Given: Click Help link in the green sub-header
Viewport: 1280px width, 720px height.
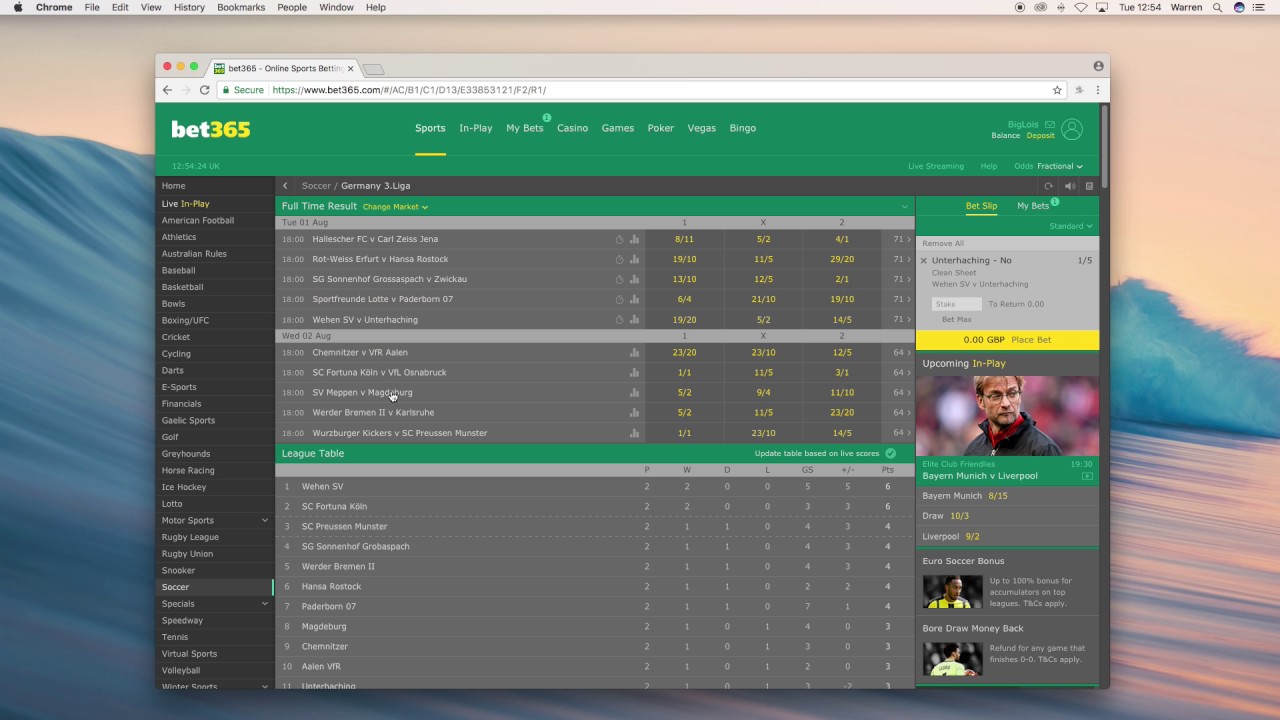Looking at the screenshot, I should pyautogui.click(x=989, y=166).
